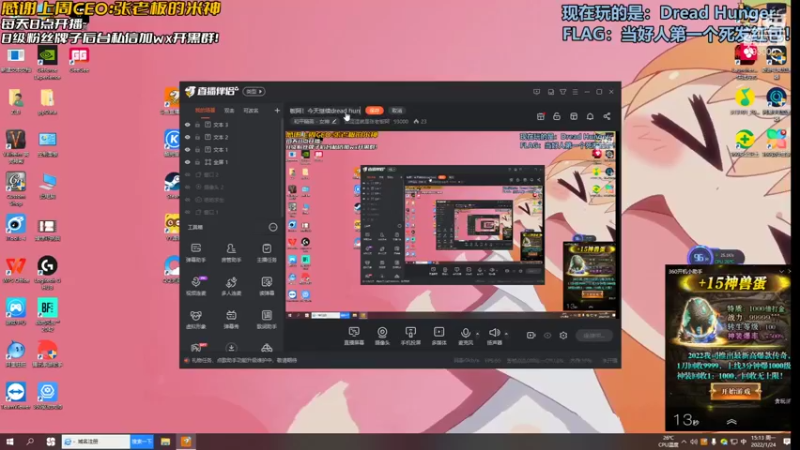The height and width of the screenshot is (450, 800).
Task: Expand microphone options arrow
Action: 478,334
